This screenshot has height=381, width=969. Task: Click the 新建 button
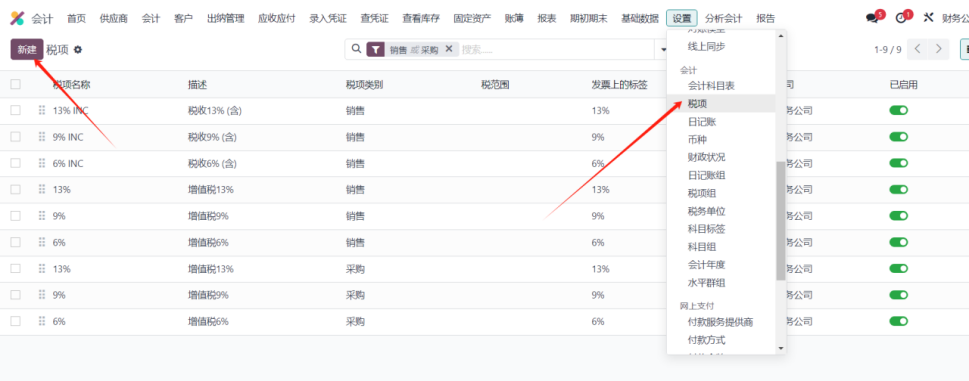[x=27, y=49]
